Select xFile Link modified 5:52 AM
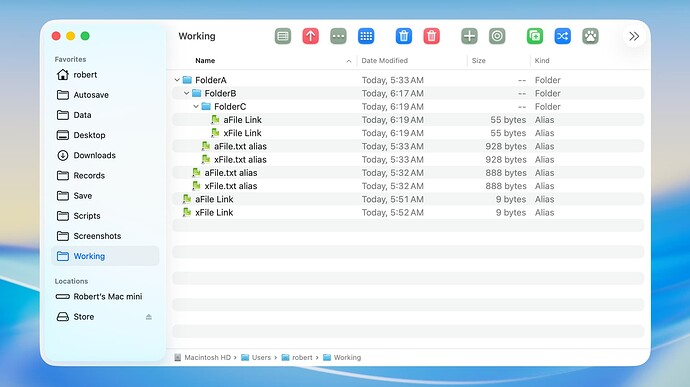The image size is (690, 387). click(408, 212)
